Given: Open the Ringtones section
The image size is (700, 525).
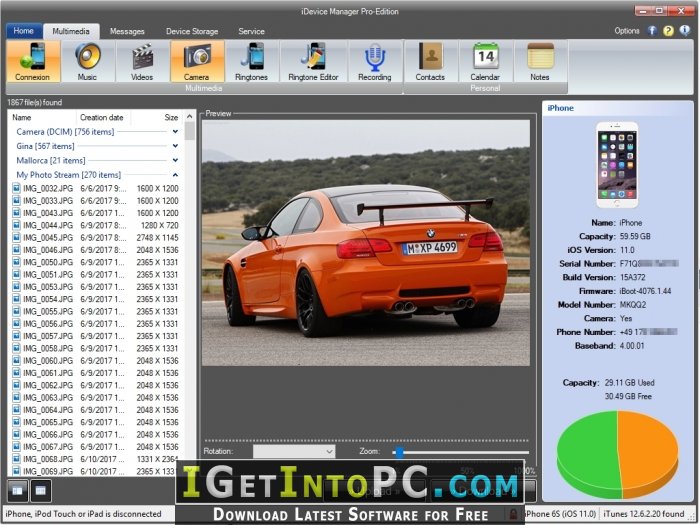Looking at the screenshot, I should tap(251, 62).
